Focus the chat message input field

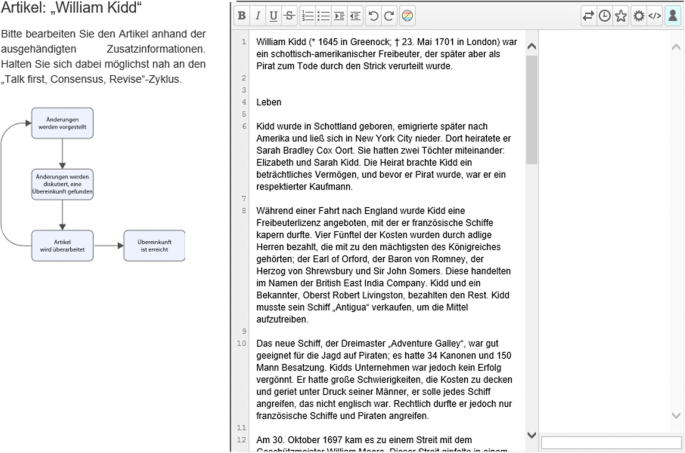611,442
